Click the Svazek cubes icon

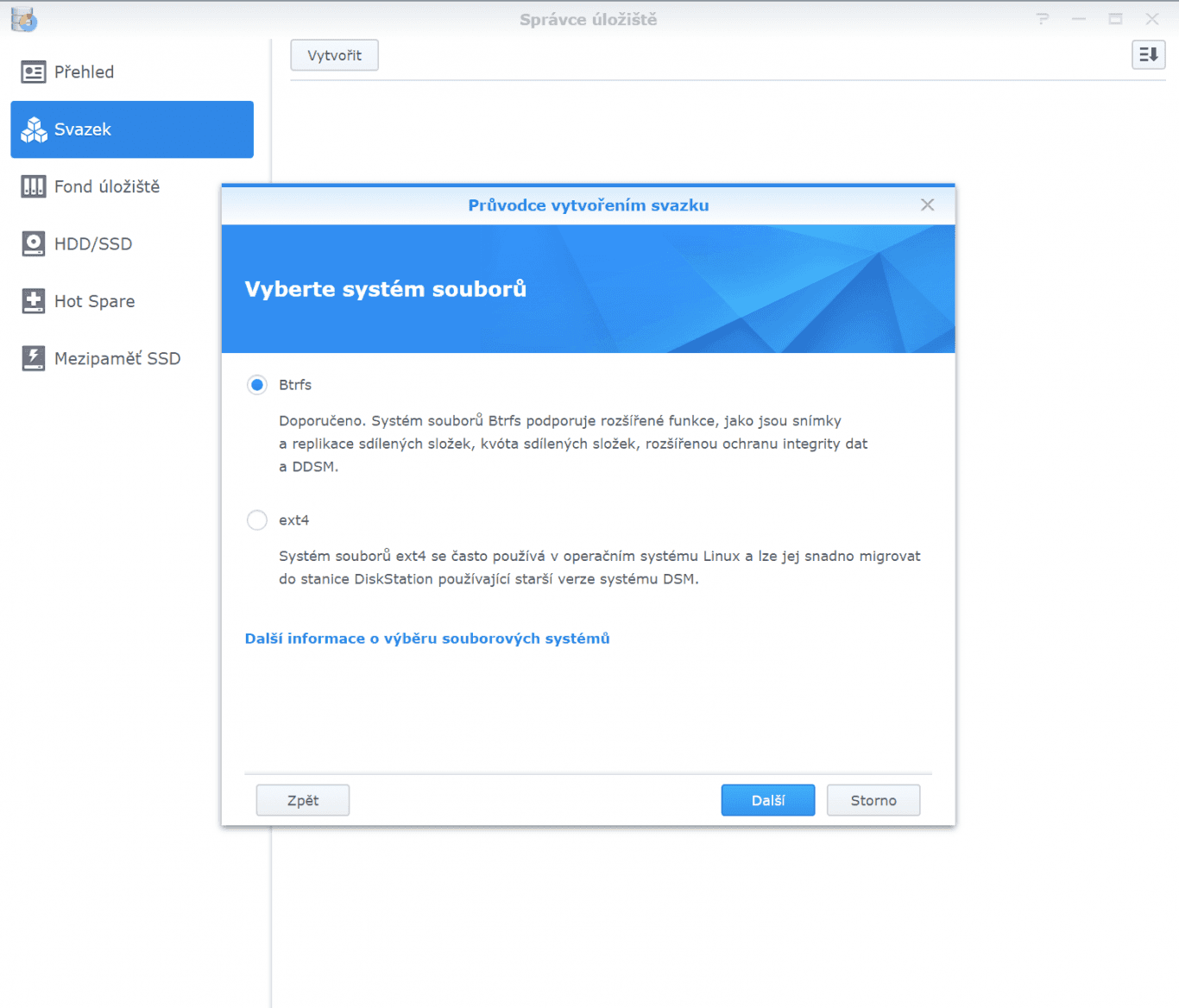pos(34,129)
